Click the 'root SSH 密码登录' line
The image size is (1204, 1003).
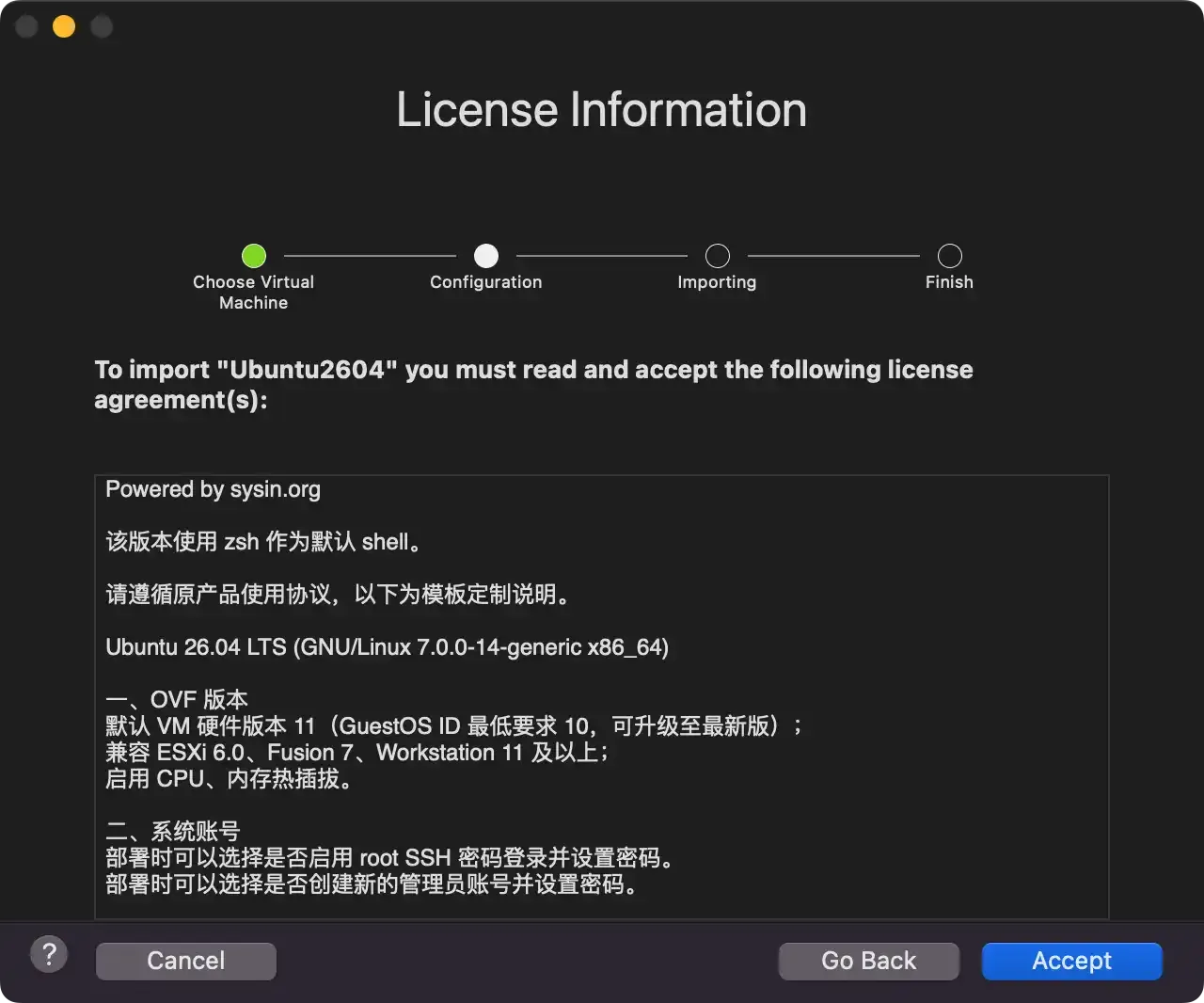point(390,858)
